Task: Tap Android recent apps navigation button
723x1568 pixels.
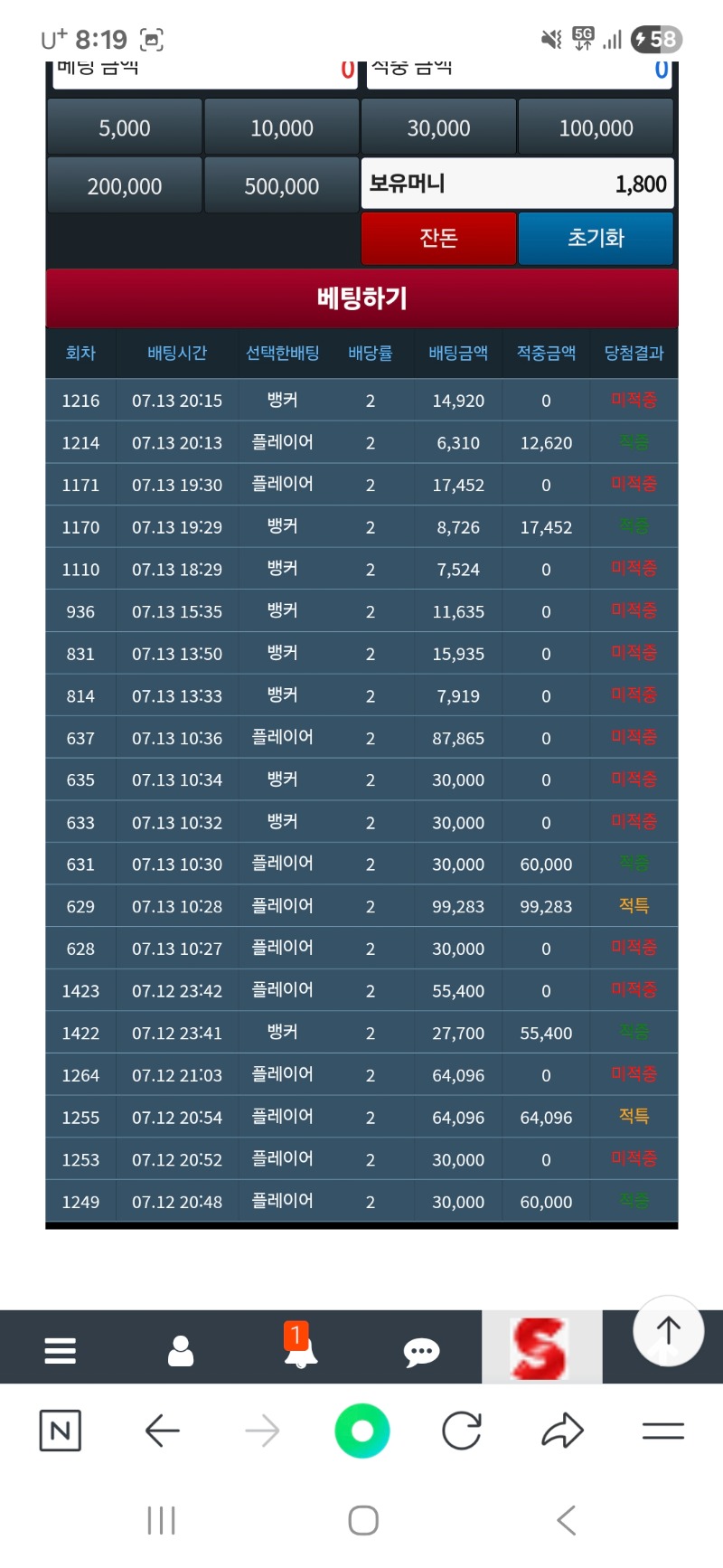Action: pos(161,1520)
